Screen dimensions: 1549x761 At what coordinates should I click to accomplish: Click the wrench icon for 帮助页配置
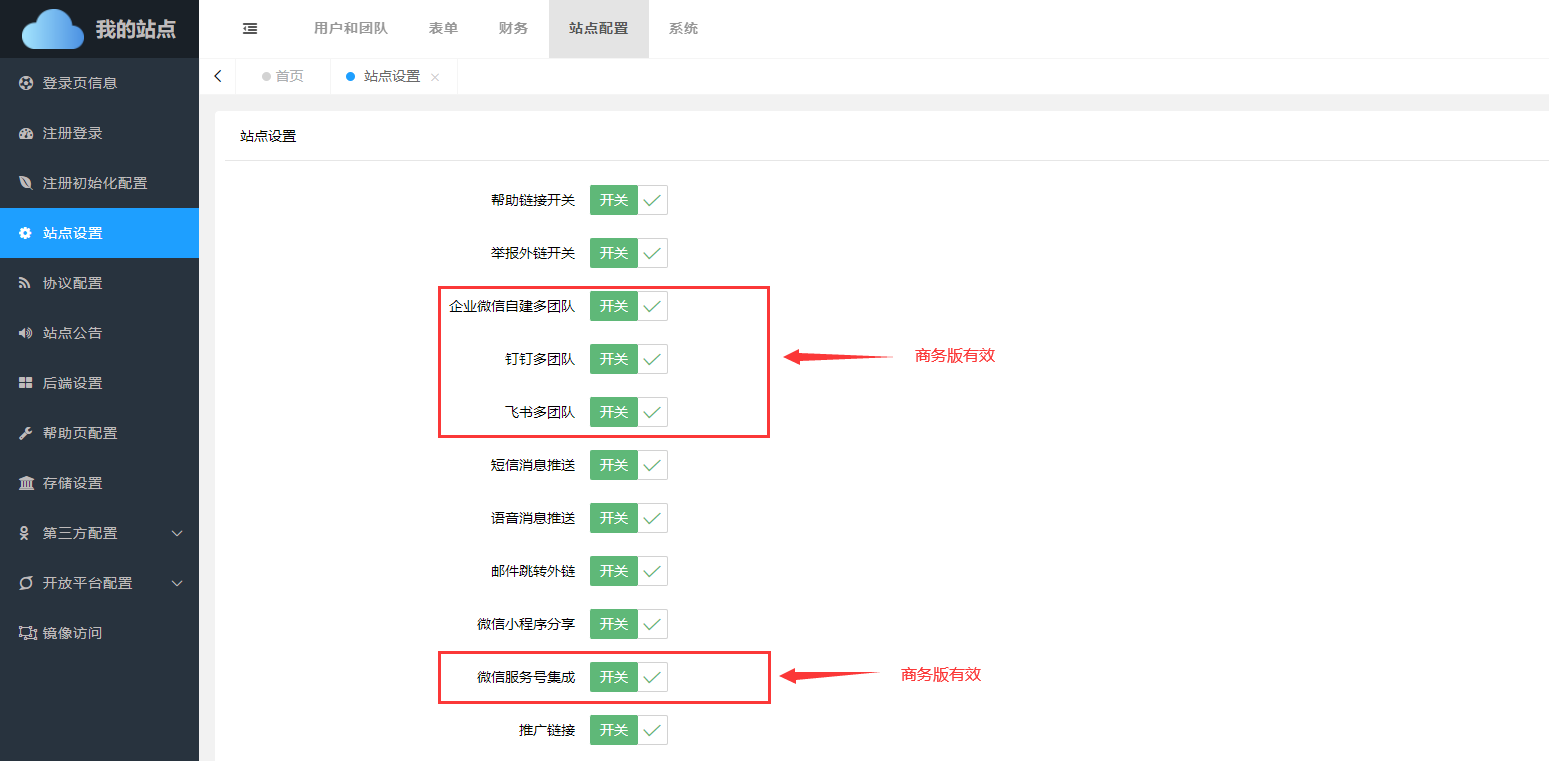click(26, 433)
